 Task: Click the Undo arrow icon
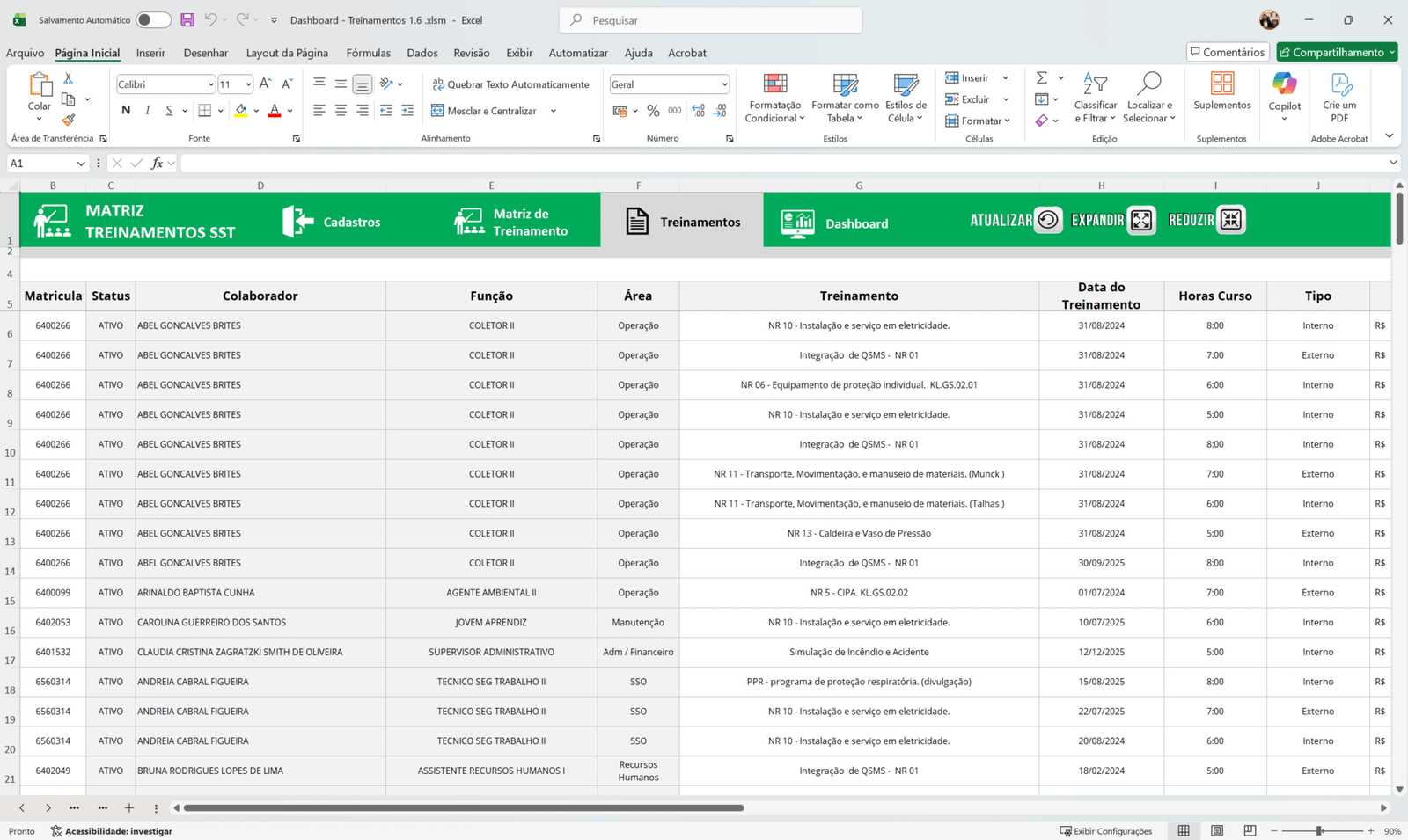click(x=210, y=19)
